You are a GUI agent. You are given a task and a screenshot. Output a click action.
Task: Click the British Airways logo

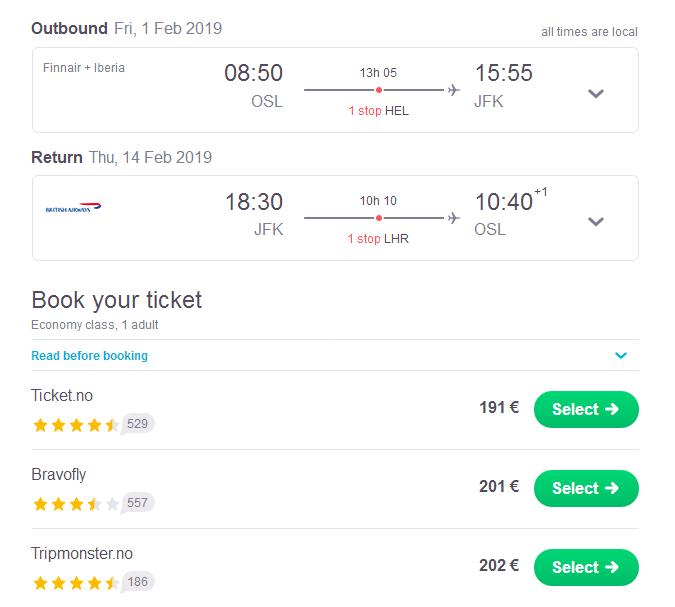[73, 207]
